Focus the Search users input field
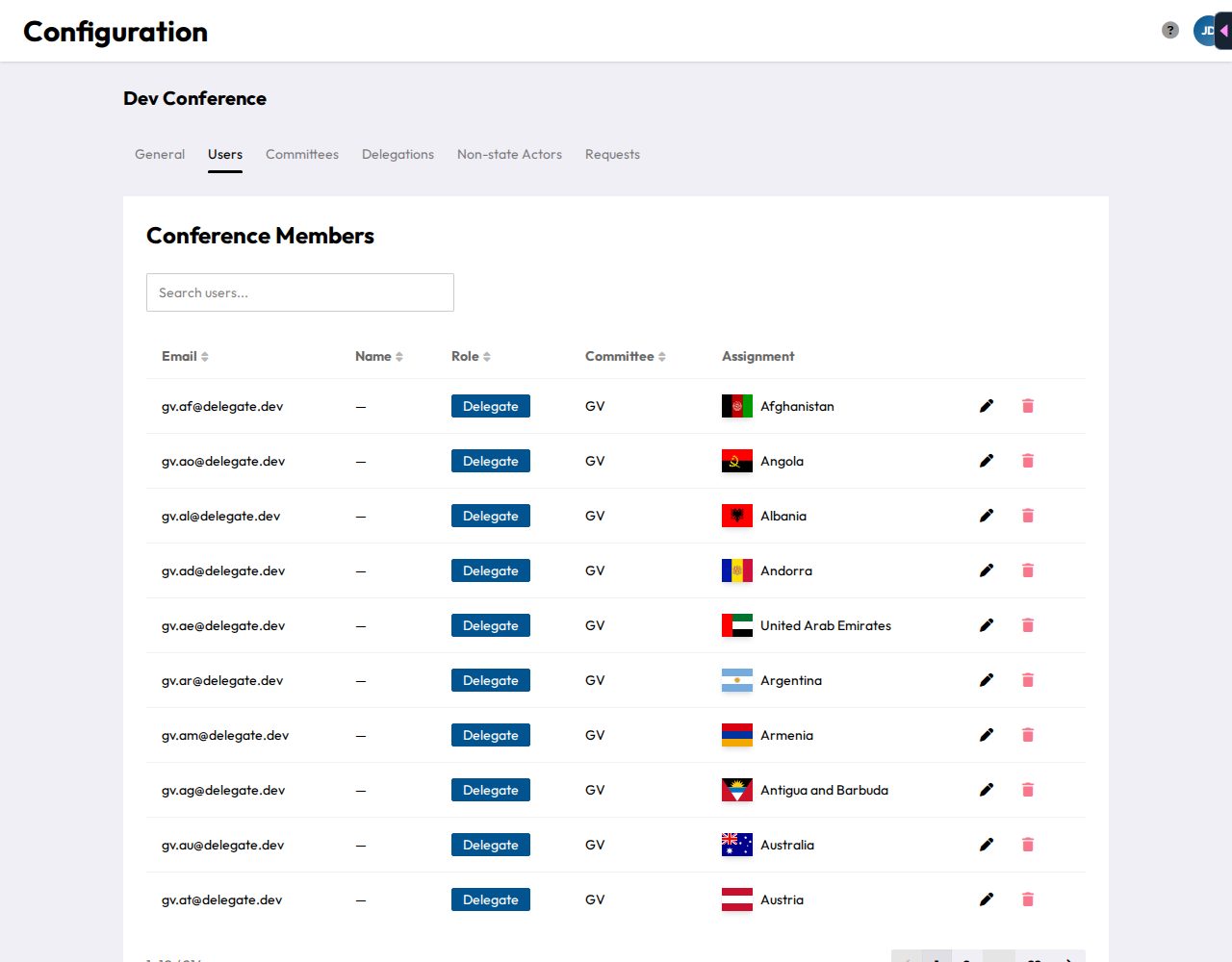Image resolution: width=1232 pixels, height=962 pixels. click(300, 292)
